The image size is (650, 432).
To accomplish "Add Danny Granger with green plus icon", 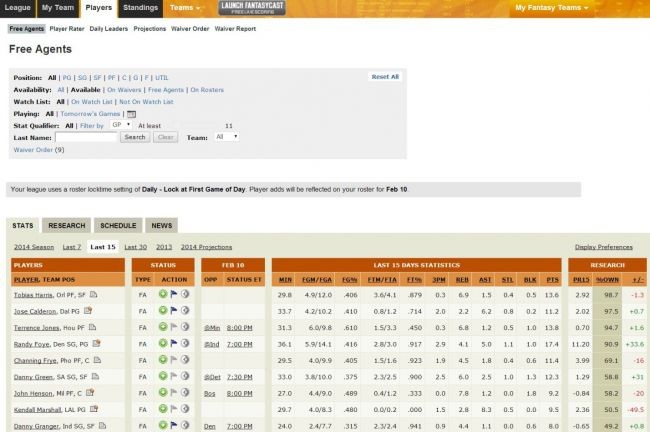I will click(x=163, y=425).
